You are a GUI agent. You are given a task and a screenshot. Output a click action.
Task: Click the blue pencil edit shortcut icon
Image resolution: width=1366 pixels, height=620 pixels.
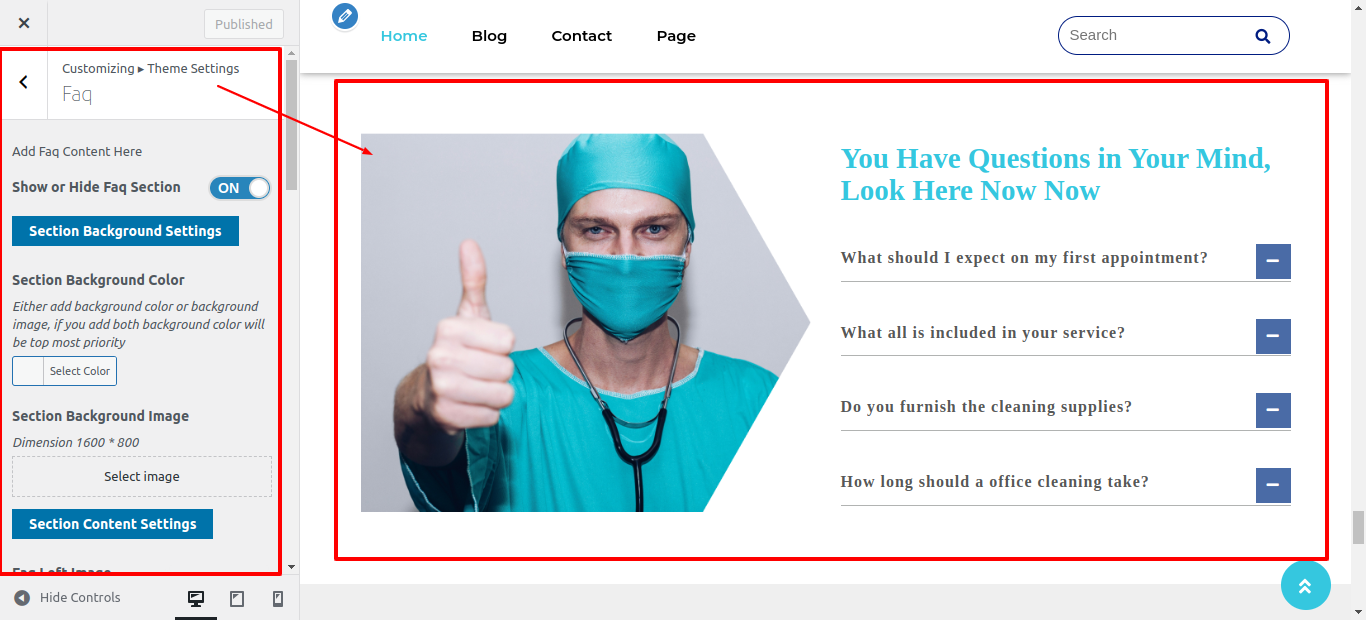click(345, 16)
